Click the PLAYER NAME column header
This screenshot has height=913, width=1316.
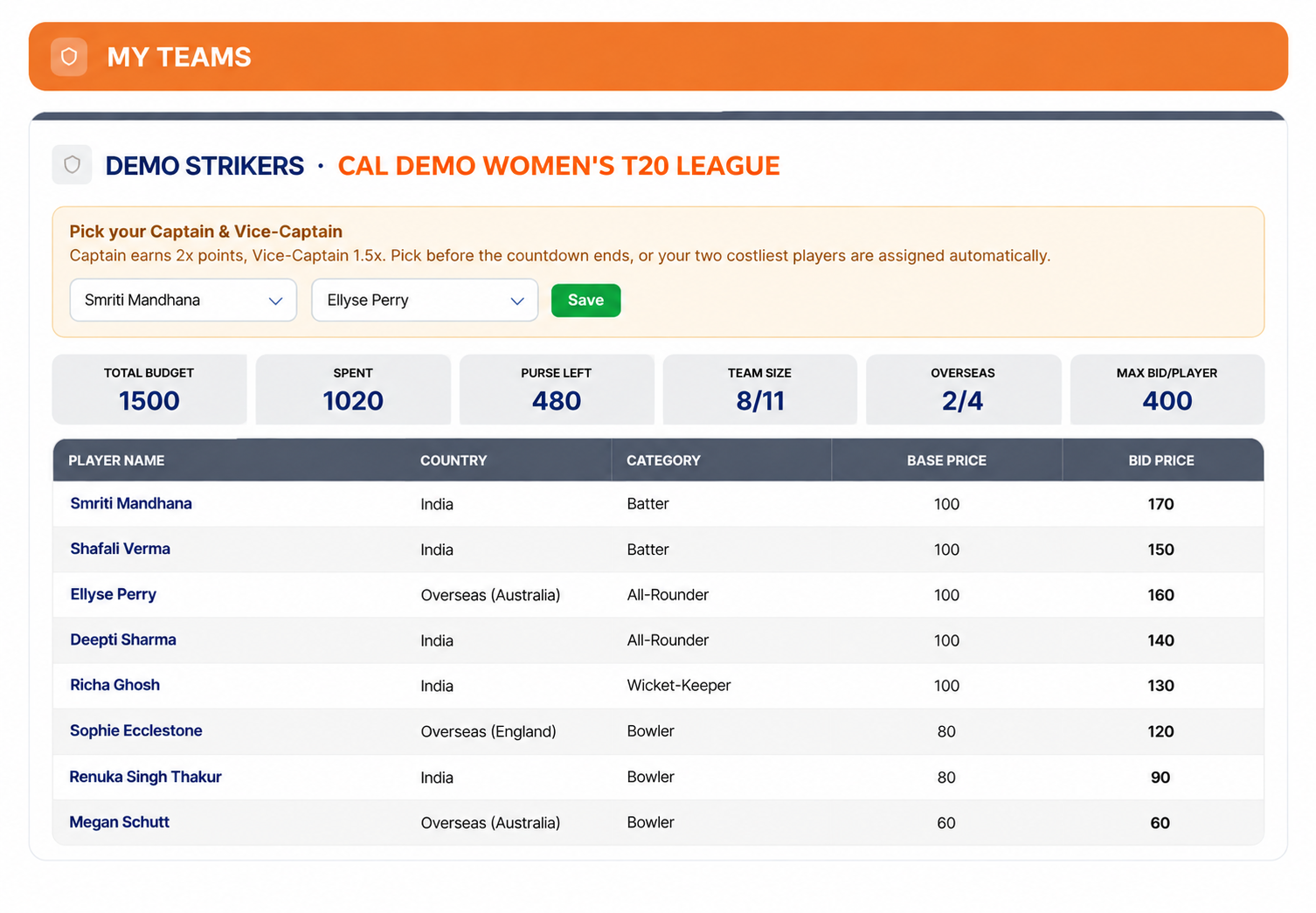click(x=116, y=460)
